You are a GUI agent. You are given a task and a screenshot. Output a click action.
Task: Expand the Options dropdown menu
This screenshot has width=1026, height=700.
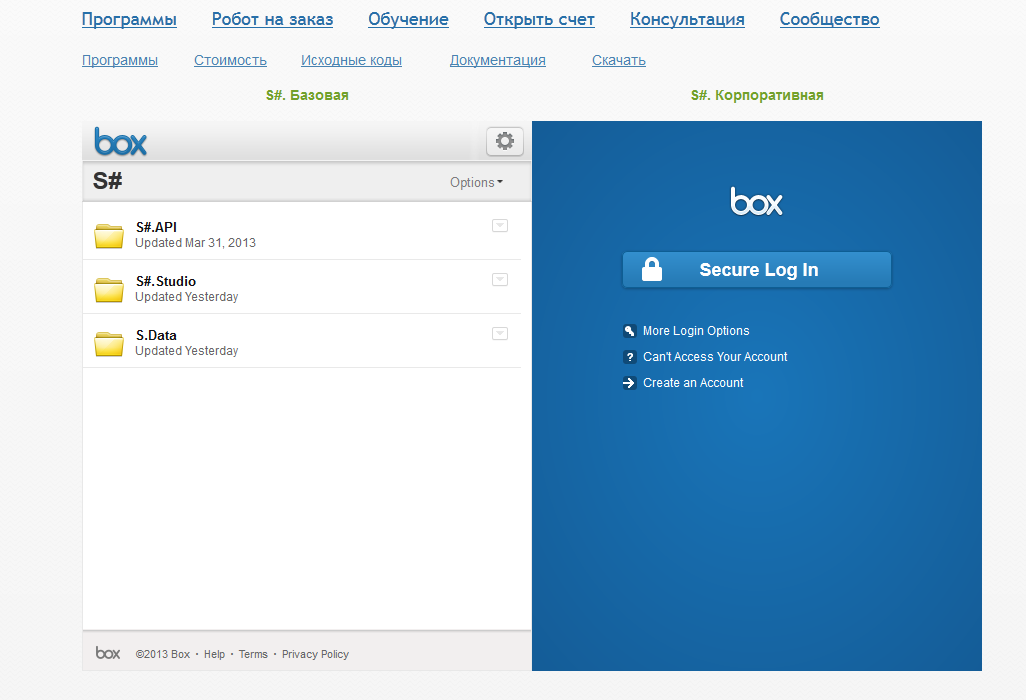coord(476,183)
